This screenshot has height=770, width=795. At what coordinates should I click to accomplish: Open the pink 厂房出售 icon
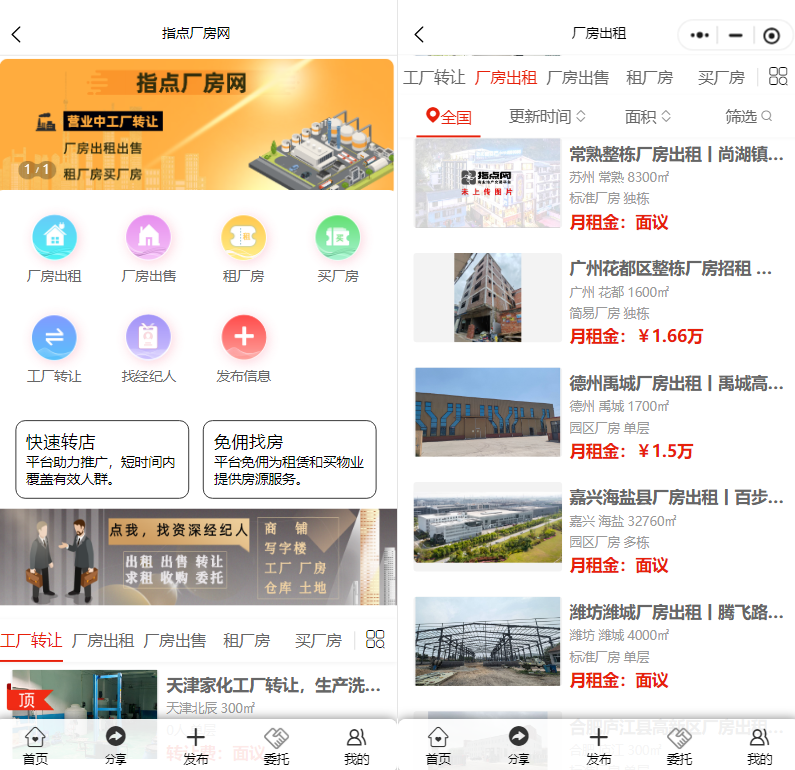148,237
